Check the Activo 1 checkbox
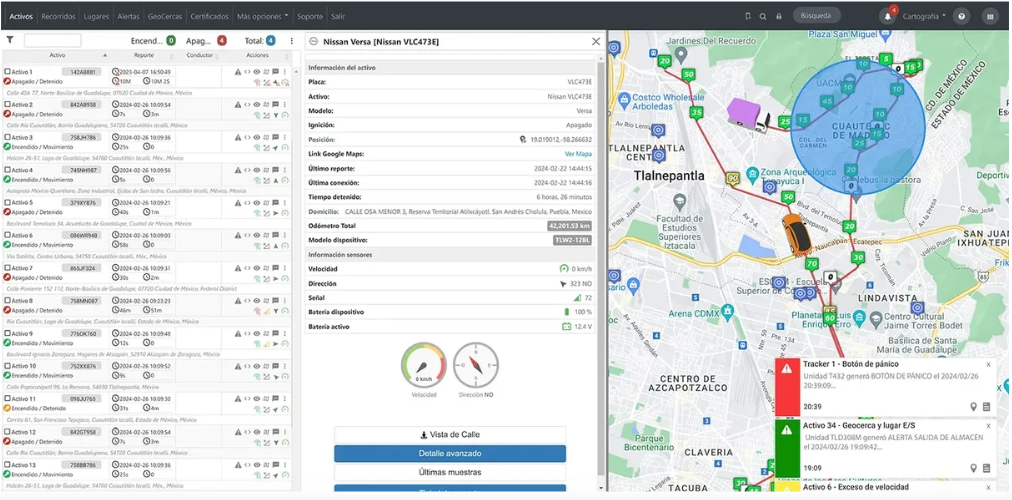 coord(7,72)
